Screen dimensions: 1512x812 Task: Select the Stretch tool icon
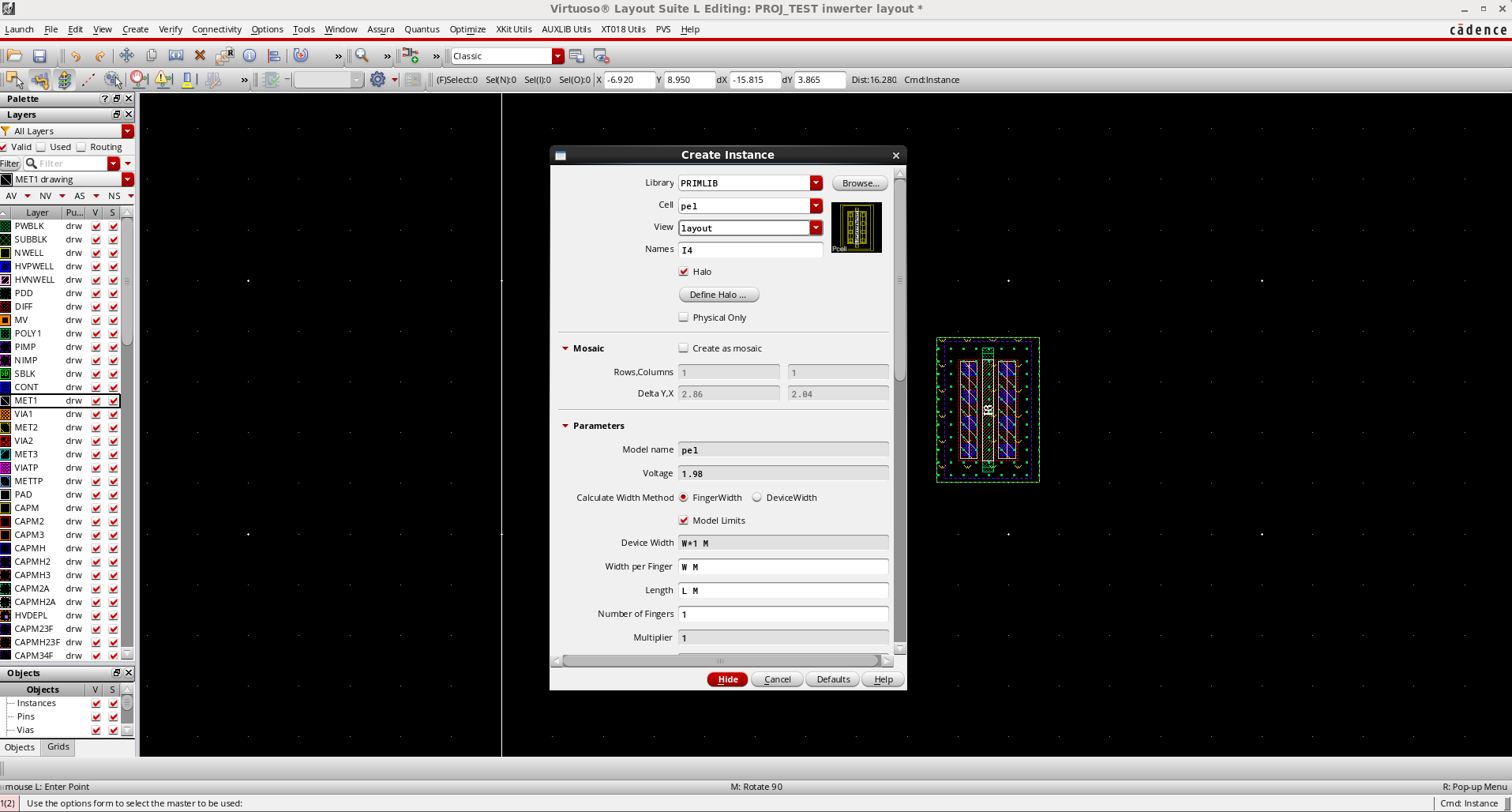click(176, 56)
